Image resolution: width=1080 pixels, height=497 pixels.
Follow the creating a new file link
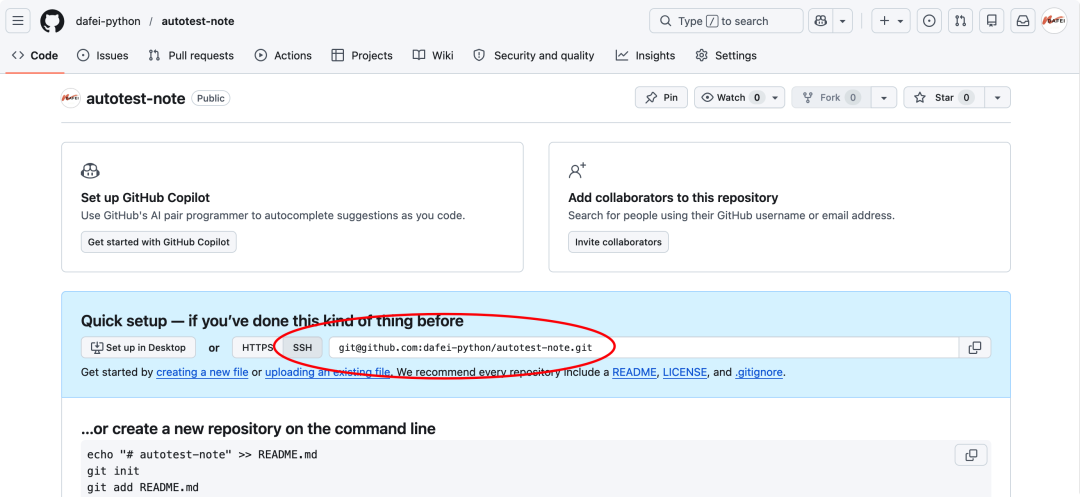coord(202,372)
